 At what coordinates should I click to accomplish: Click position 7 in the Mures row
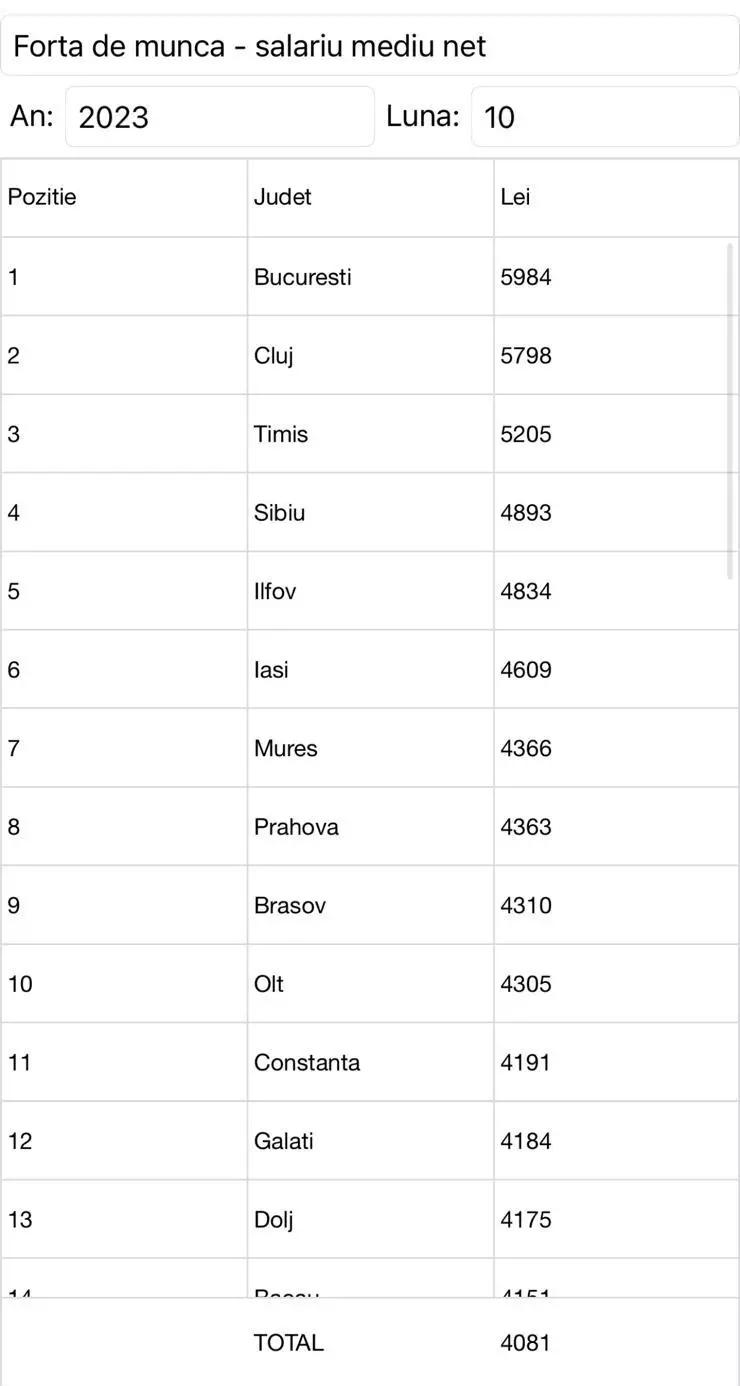coord(14,748)
